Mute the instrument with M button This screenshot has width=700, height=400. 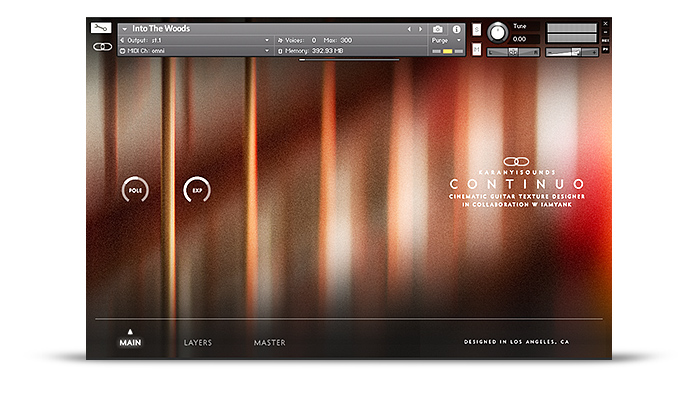(476, 48)
